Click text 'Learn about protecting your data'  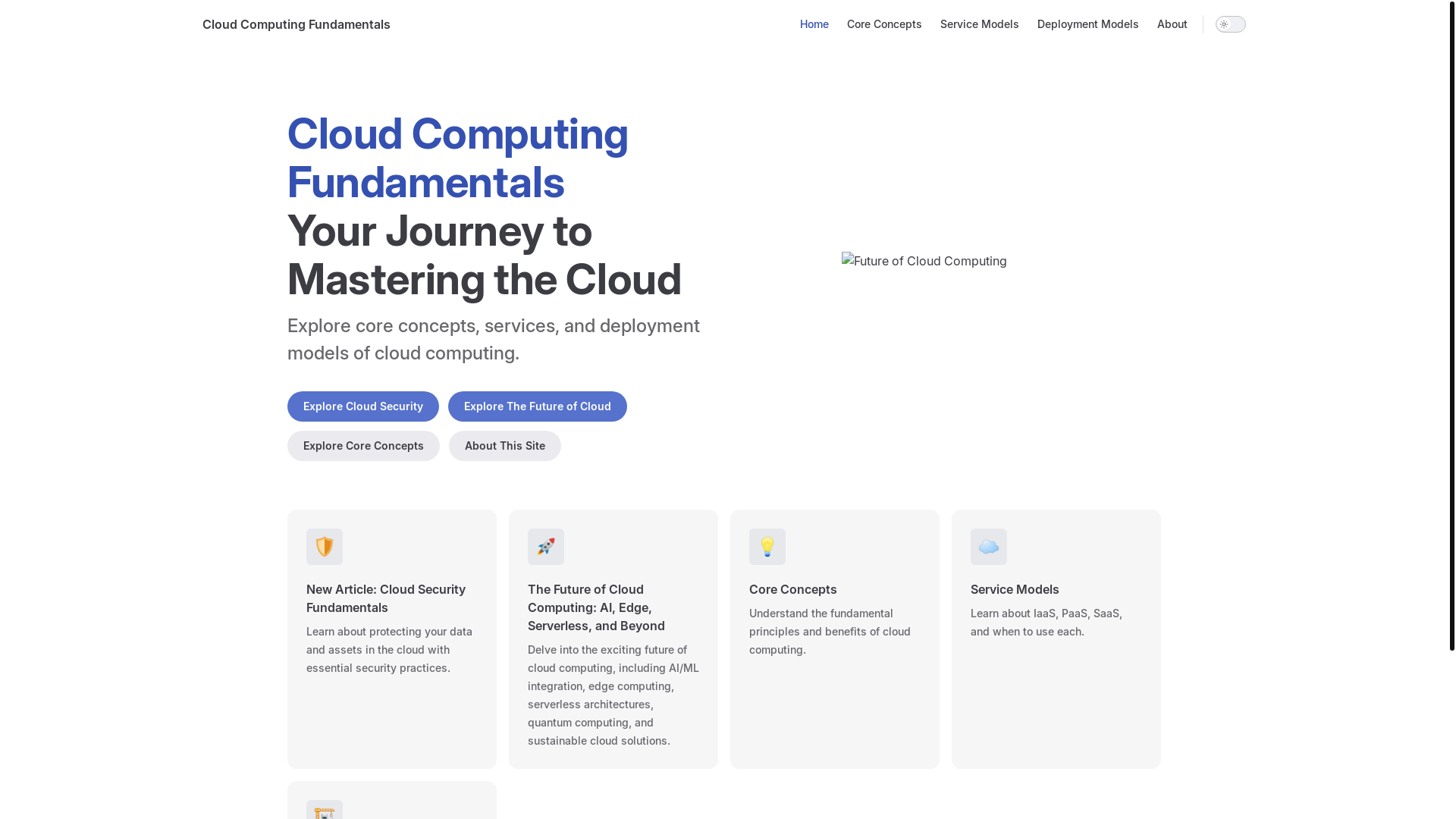pos(389,650)
